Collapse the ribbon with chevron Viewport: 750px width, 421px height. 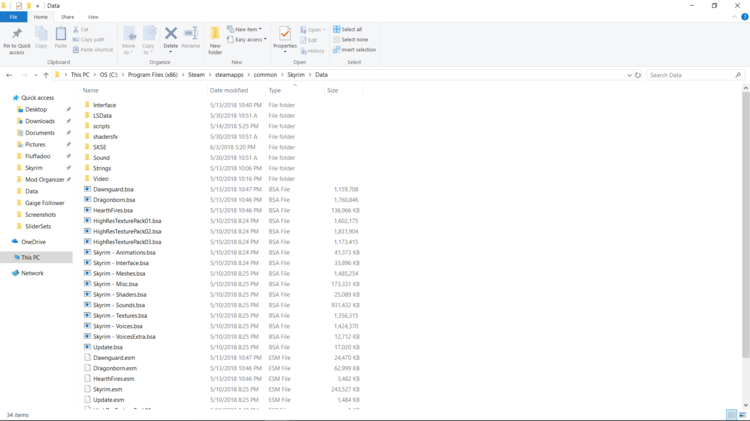point(735,17)
